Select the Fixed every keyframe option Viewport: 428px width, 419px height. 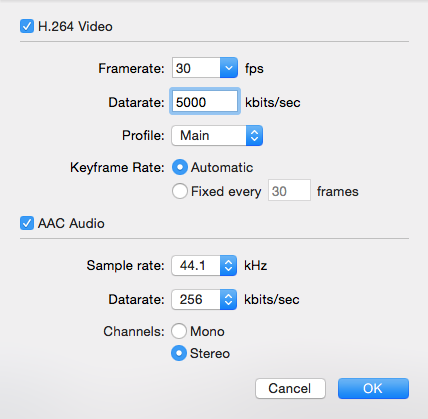pos(180,191)
